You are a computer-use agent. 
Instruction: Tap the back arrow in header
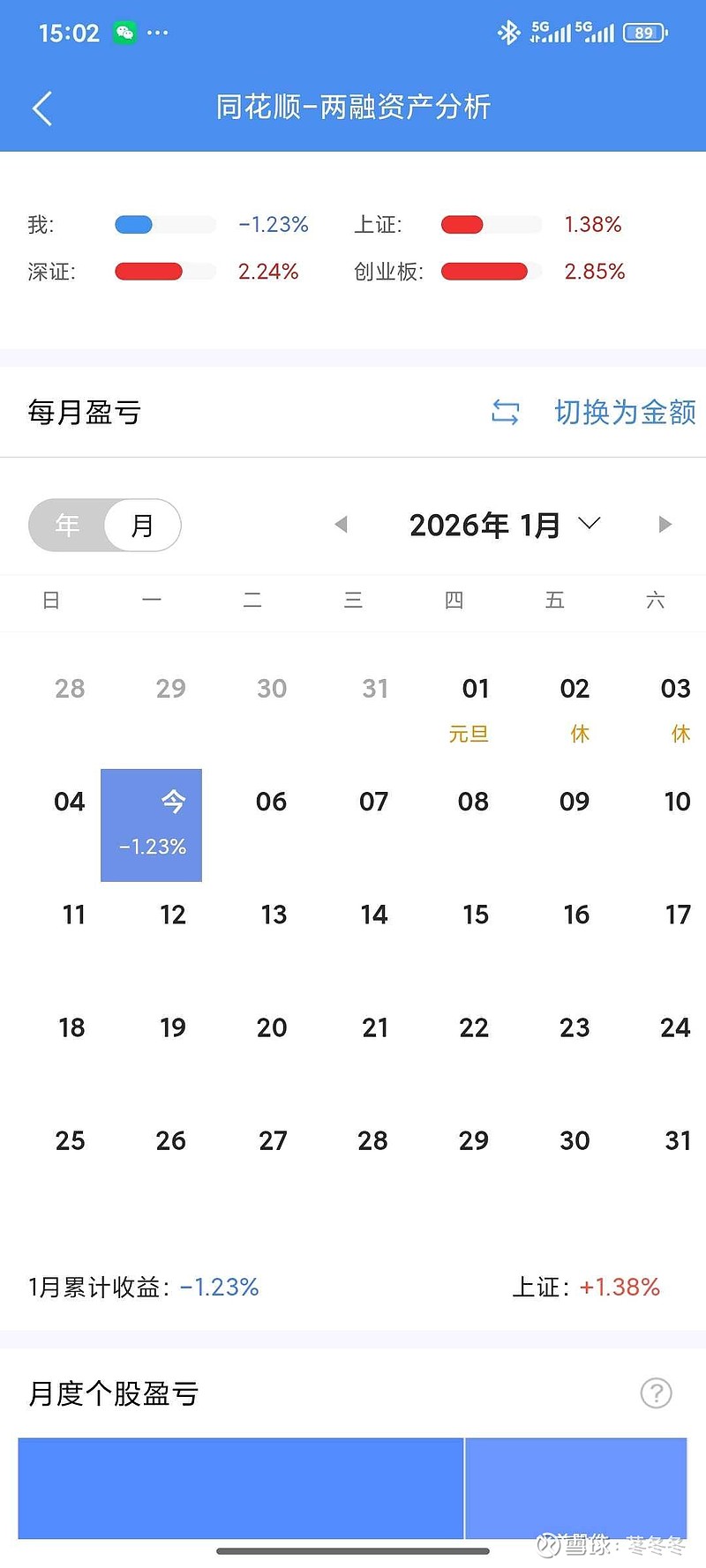pyautogui.click(x=42, y=108)
